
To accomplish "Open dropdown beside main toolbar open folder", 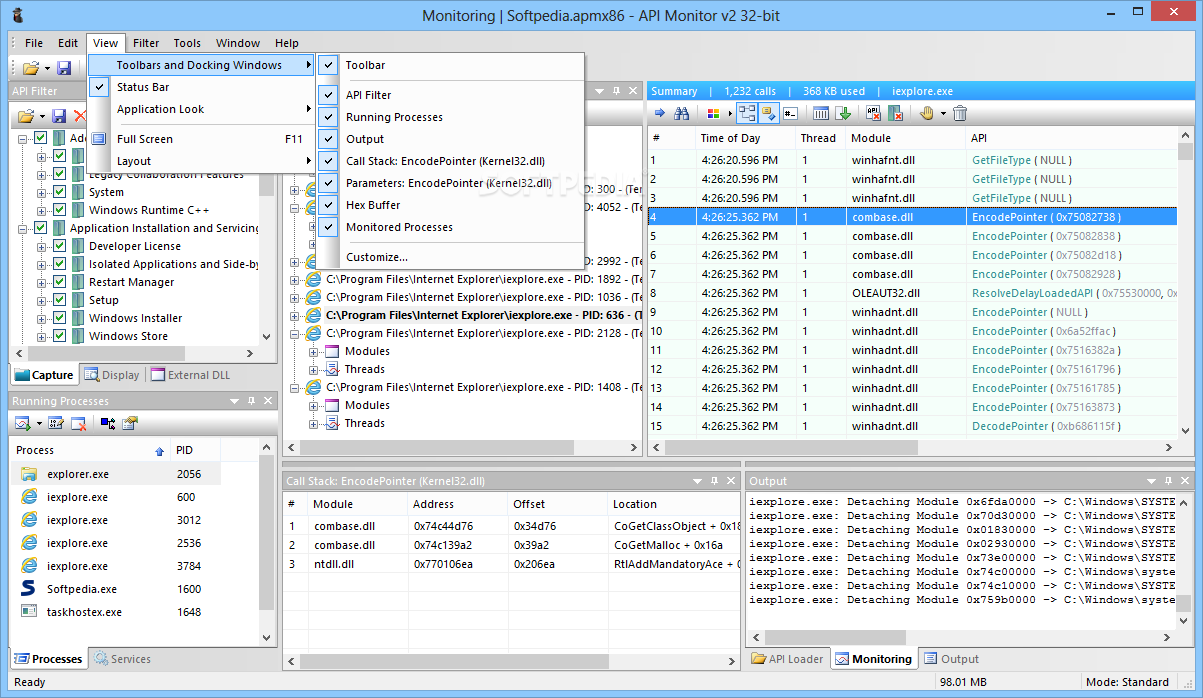I will (x=46, y=68).
